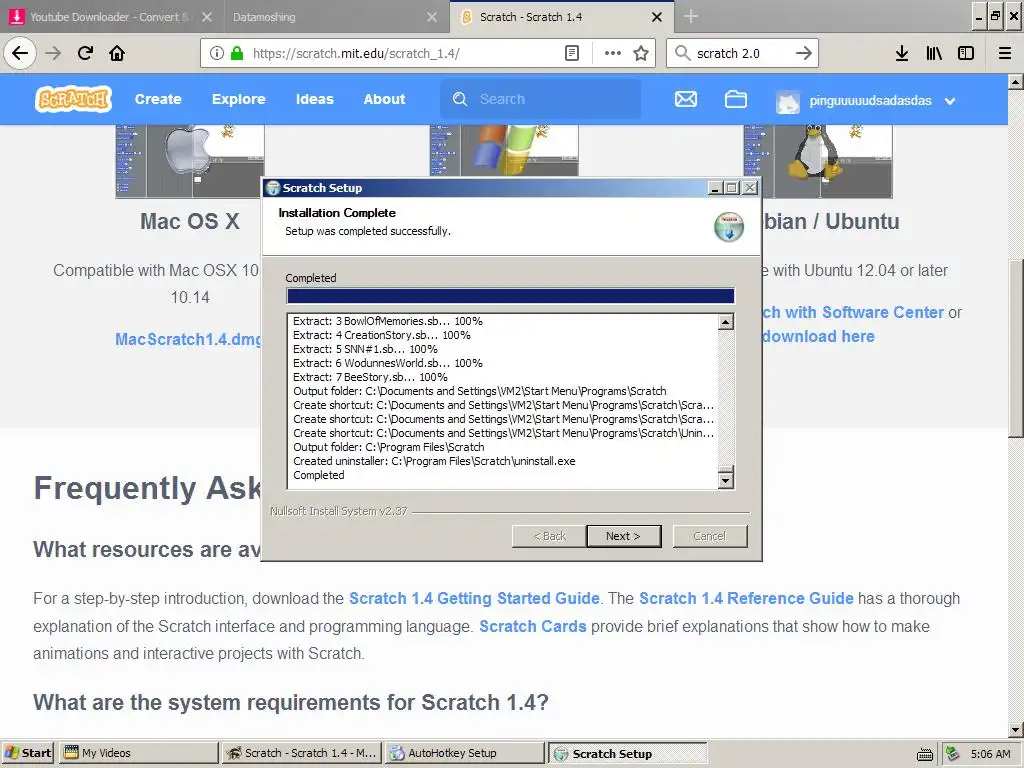This screenshot has width=1024, height=768.
Task: Switch to the Scratch 1.4 browser taskbar item
Action: coord(302,753)
